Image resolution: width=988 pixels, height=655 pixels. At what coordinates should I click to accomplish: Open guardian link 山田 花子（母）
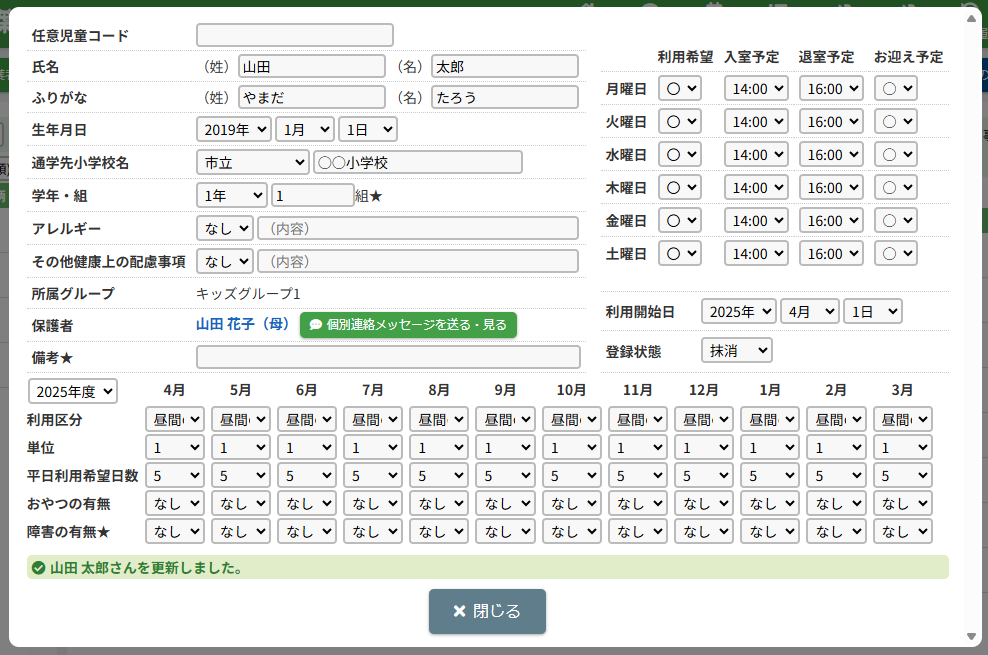(x=243, y=325)
